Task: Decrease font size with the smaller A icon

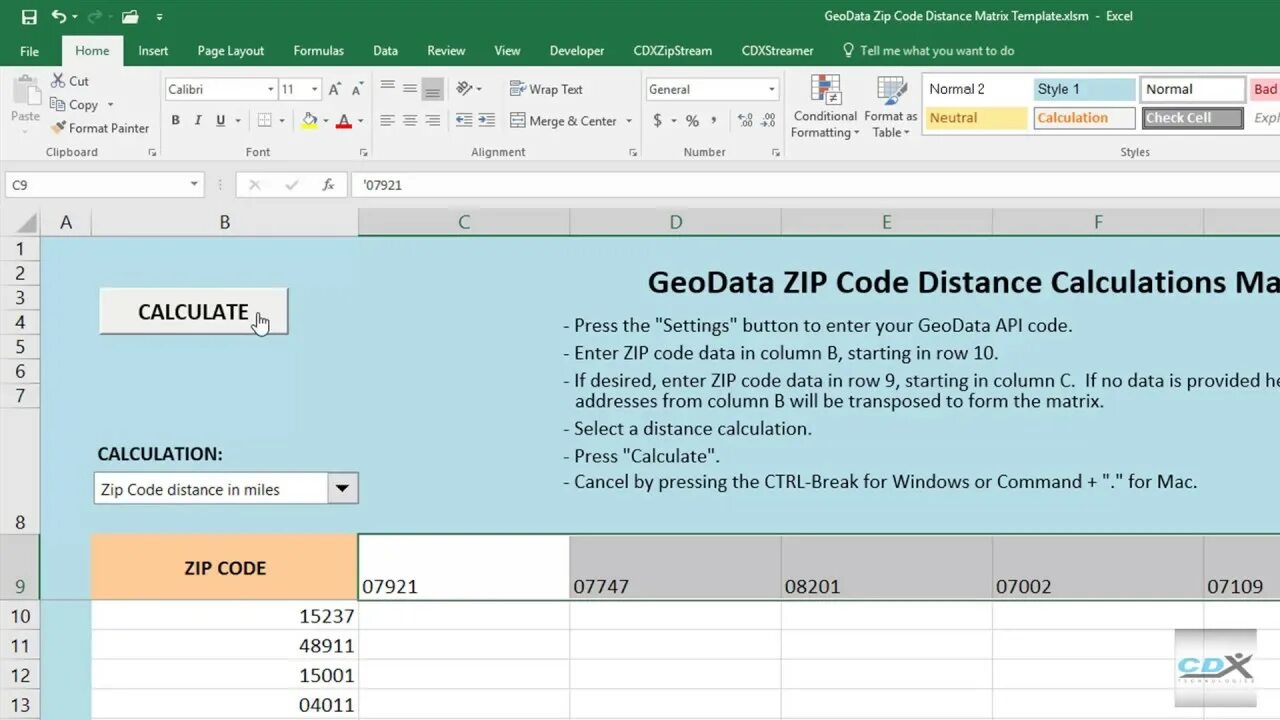Action: (x=357, y=89)
